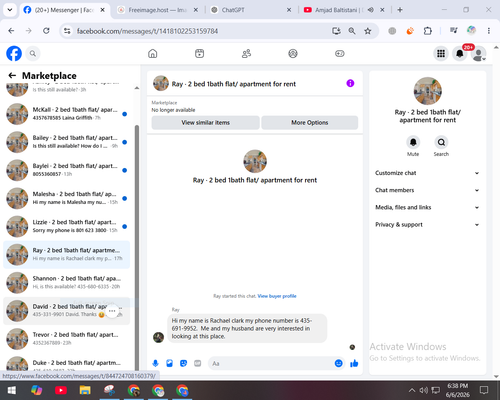This screenshot has width=500, height=400.
Task: Open the Friends icon in top nav
Action: coord(246,53)
